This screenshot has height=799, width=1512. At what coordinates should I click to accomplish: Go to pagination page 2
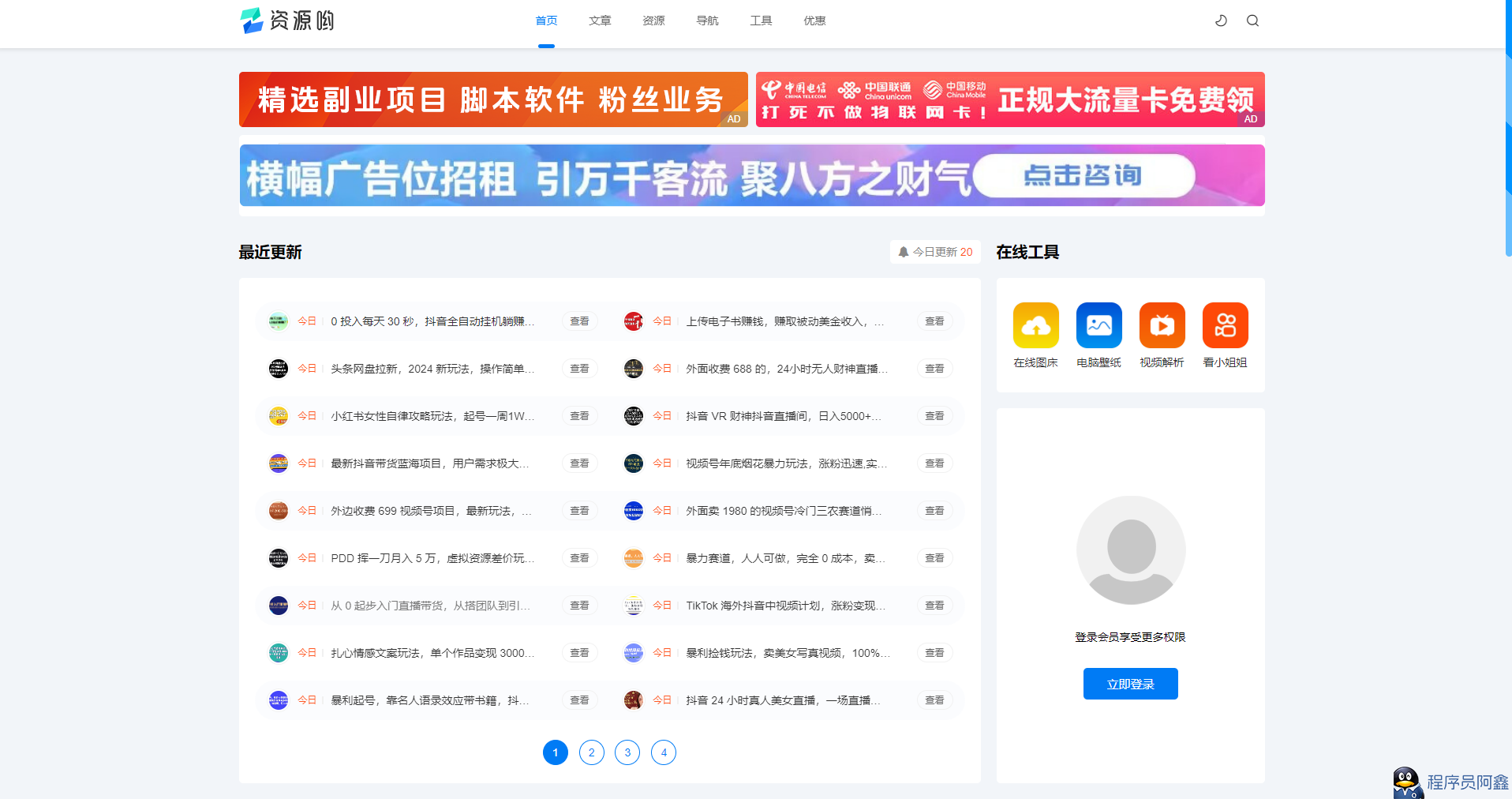pos(592,752)
